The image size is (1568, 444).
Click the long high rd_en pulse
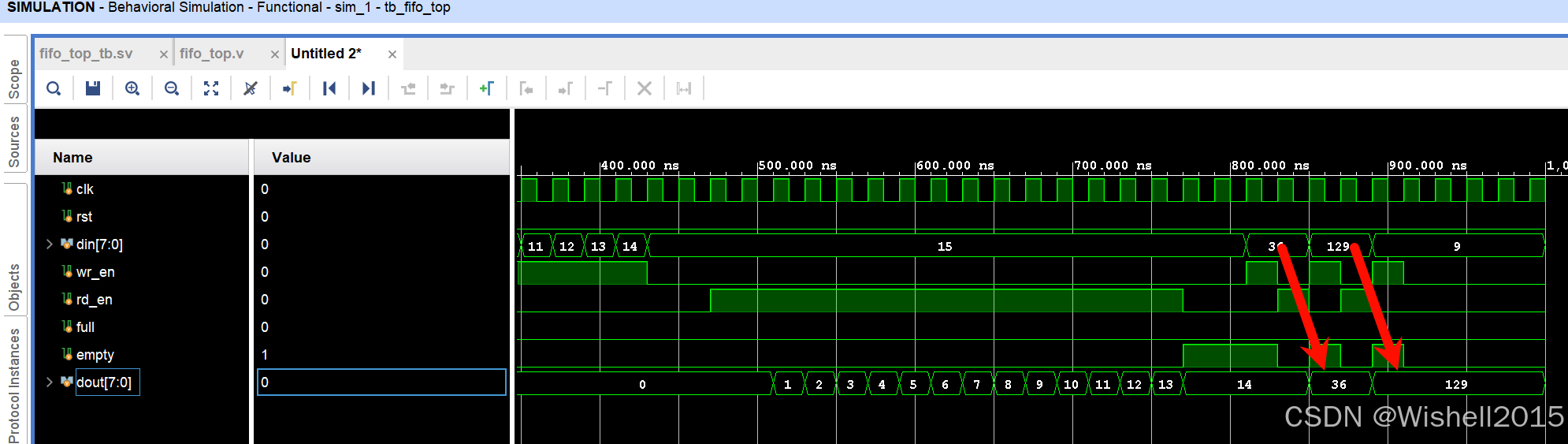946,300
